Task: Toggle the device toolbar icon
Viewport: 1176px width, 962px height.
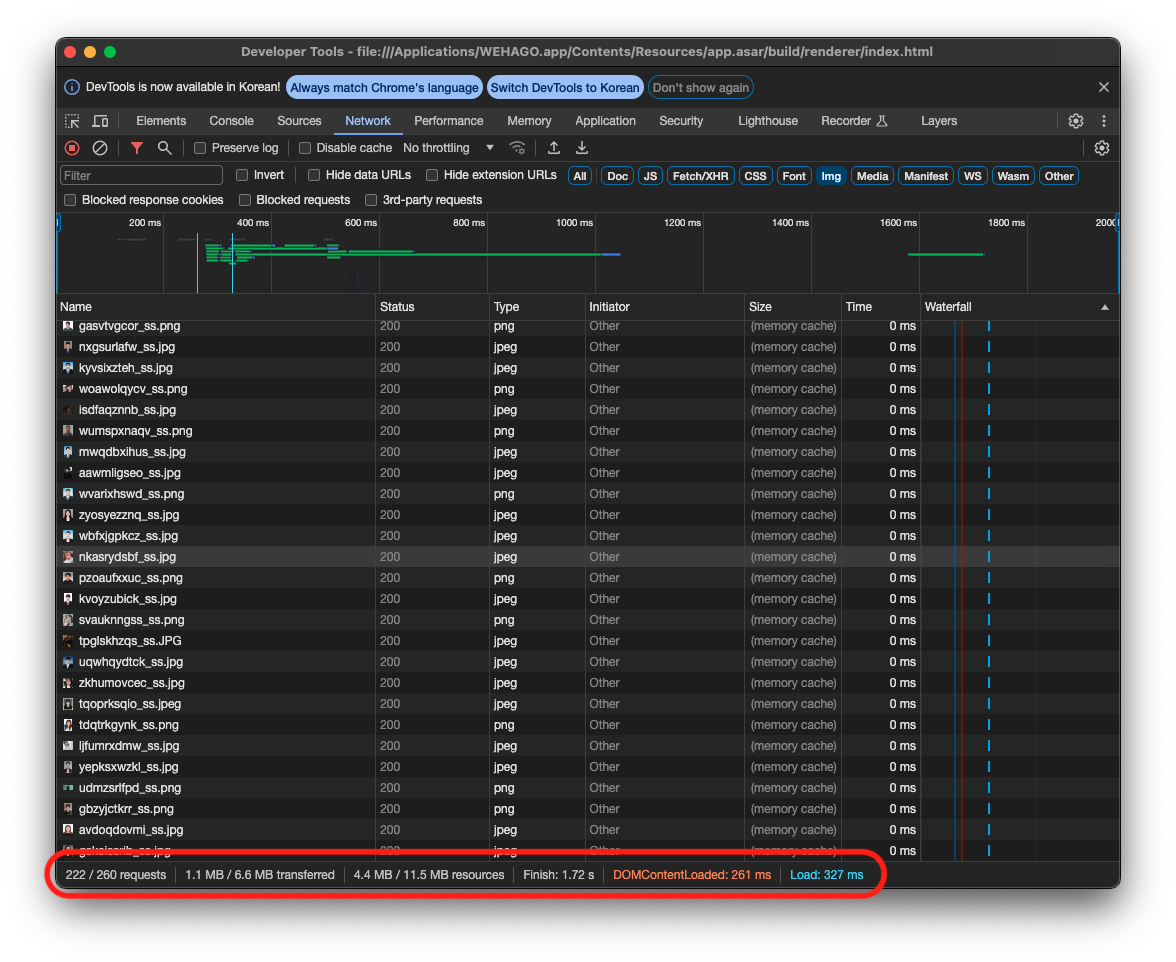Action: [x=100, y=121]
